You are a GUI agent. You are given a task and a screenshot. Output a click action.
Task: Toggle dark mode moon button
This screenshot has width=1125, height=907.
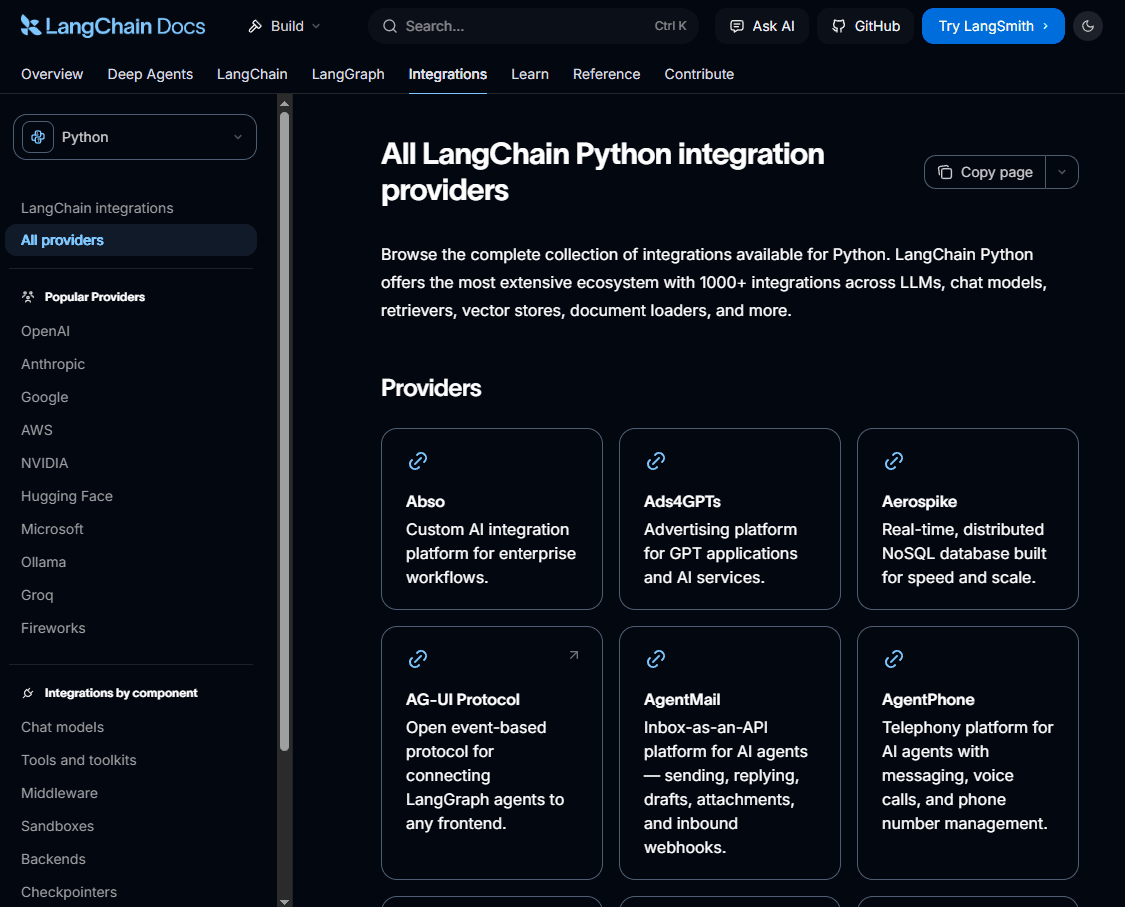[x=1088, y=27]
